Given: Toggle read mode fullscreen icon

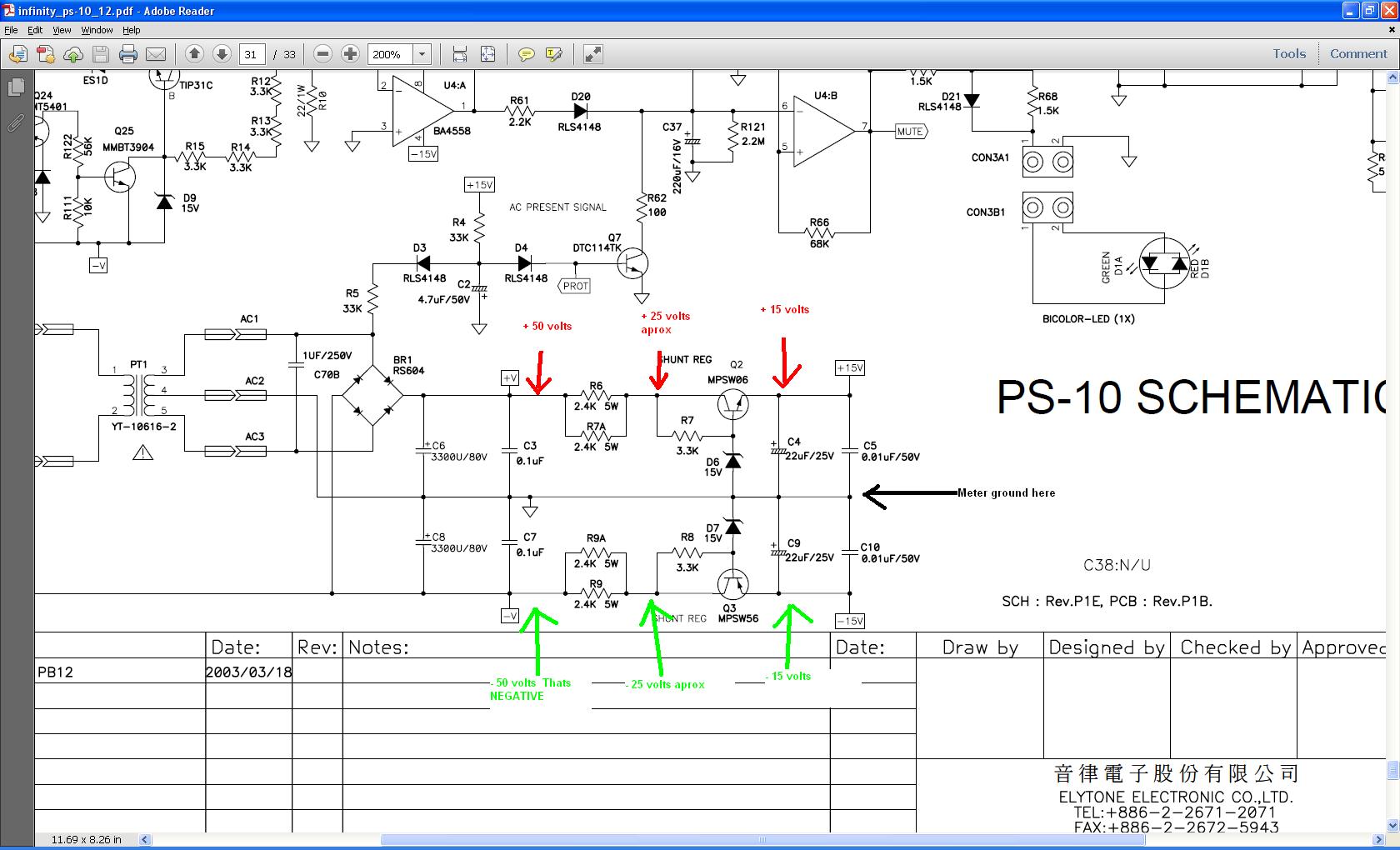Looking at the screenshot, I should pos(592,54).
